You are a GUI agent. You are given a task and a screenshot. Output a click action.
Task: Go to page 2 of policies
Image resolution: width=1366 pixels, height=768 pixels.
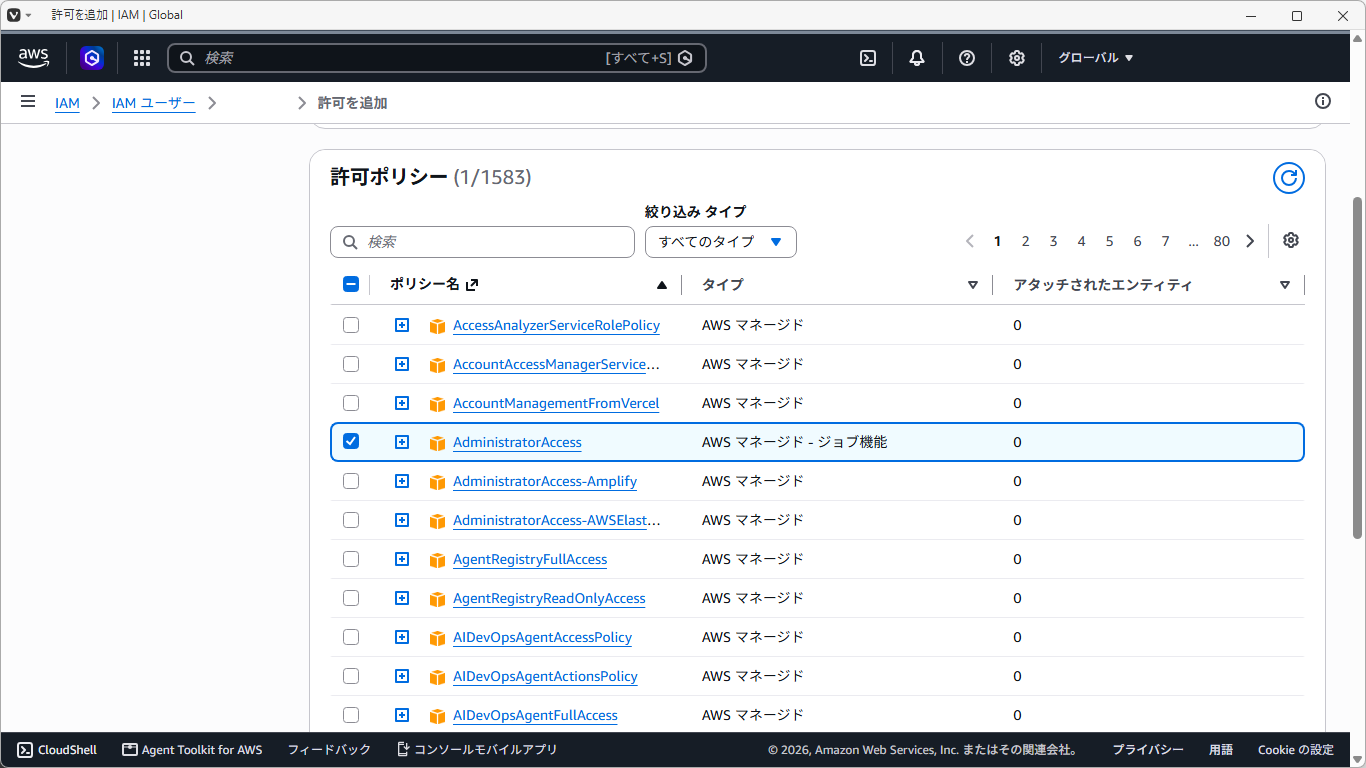point(1025,241)
